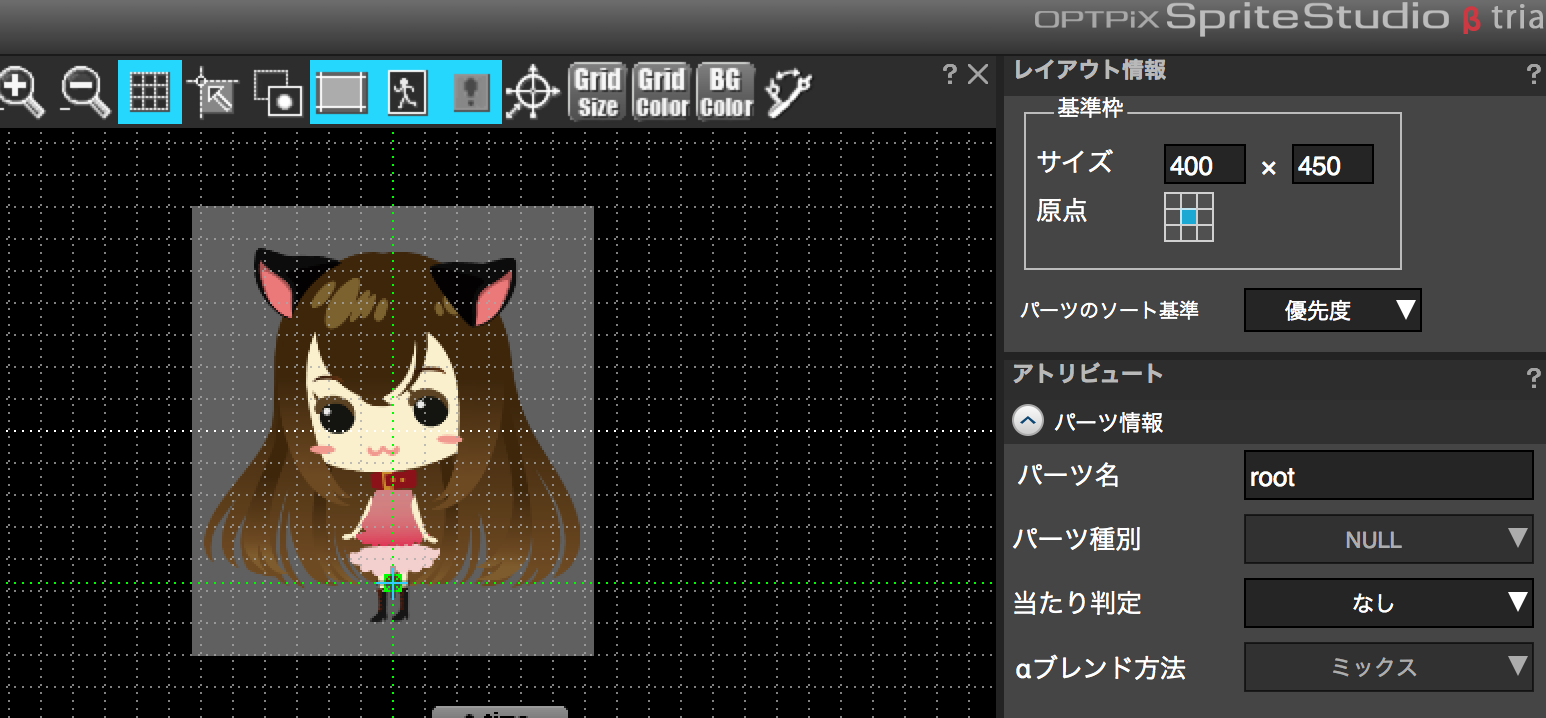Open help for レイアウト情報 panel

point(1533,74)
